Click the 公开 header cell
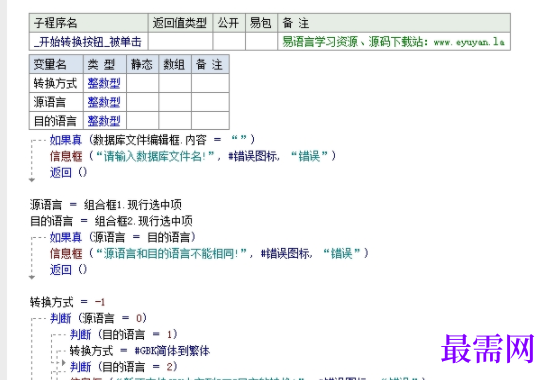Screen dimensions: 553x380 pos(229,23)
